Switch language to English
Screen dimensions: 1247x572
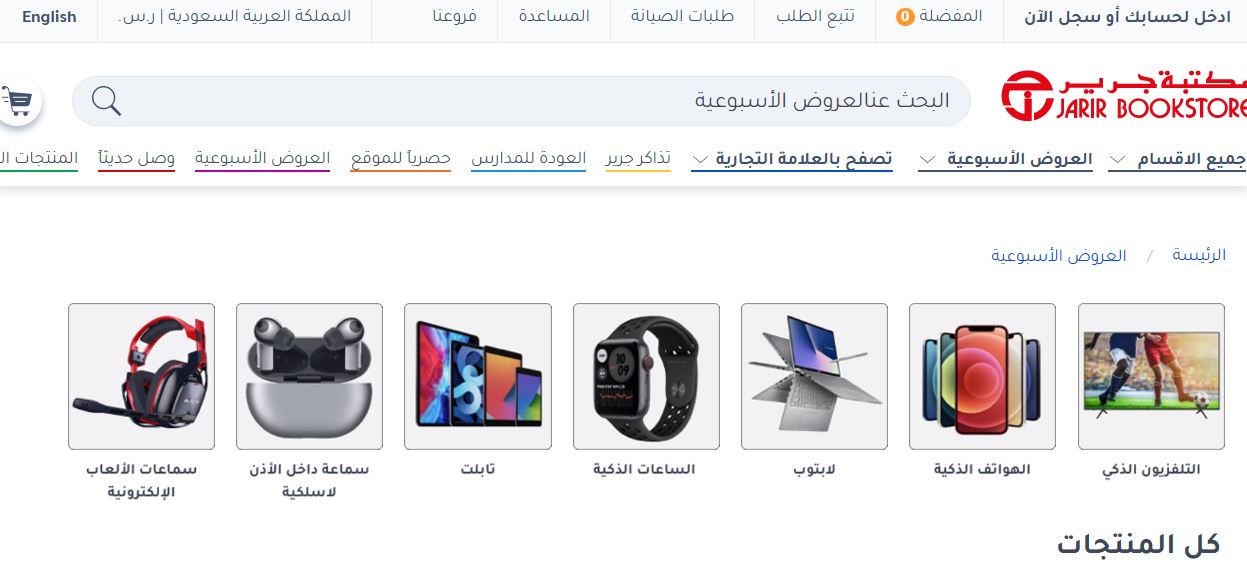coord(49,17)
